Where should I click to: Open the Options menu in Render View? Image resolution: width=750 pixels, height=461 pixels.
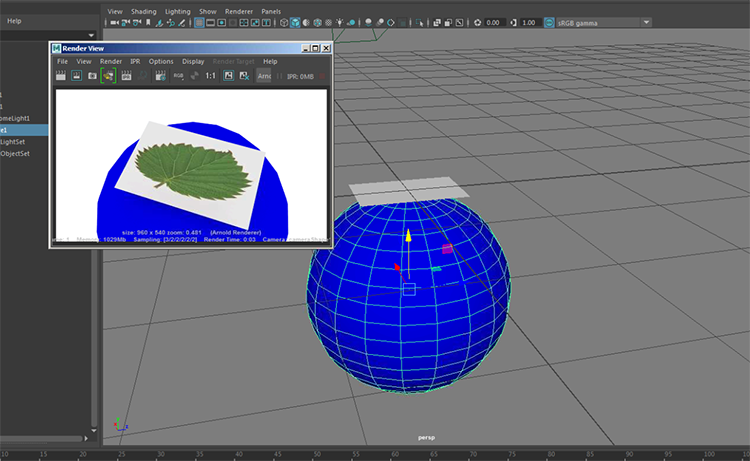(x=161, y=61)
